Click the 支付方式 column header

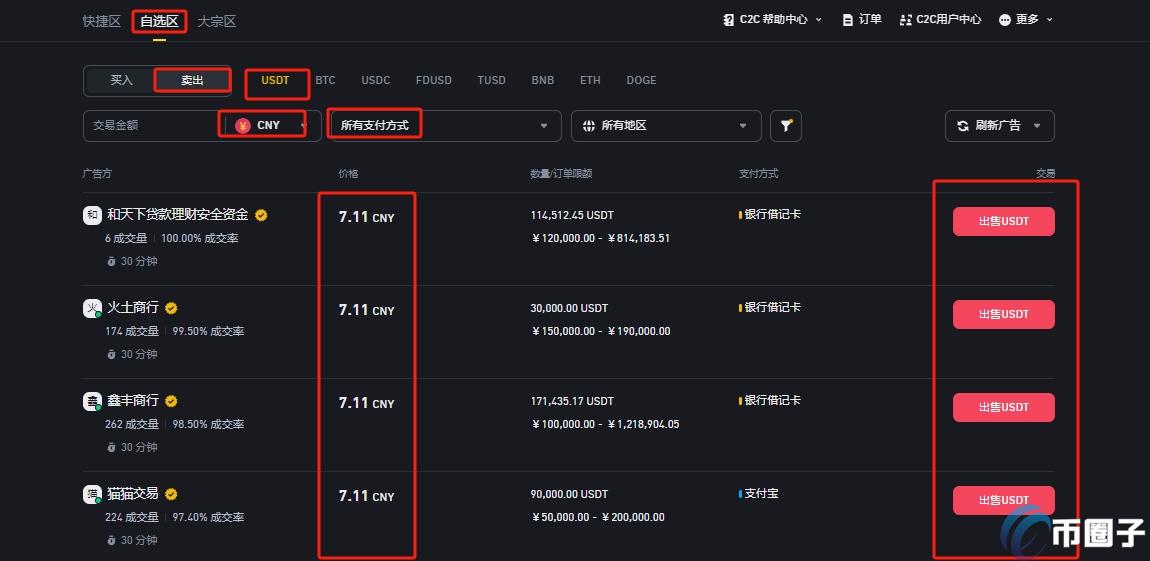tap(758, 174)
